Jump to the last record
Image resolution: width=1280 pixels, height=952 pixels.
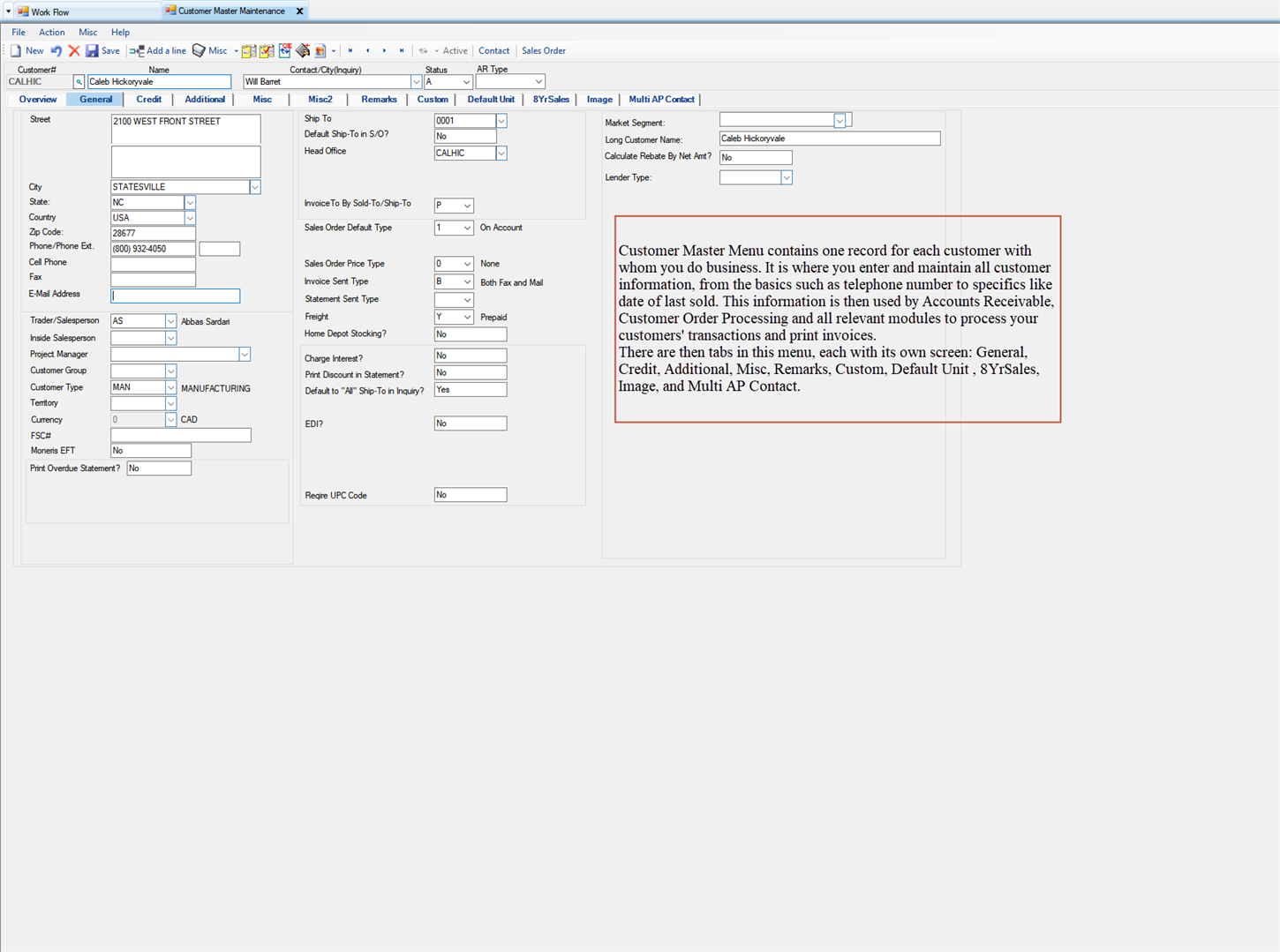[x=402, y=51]
